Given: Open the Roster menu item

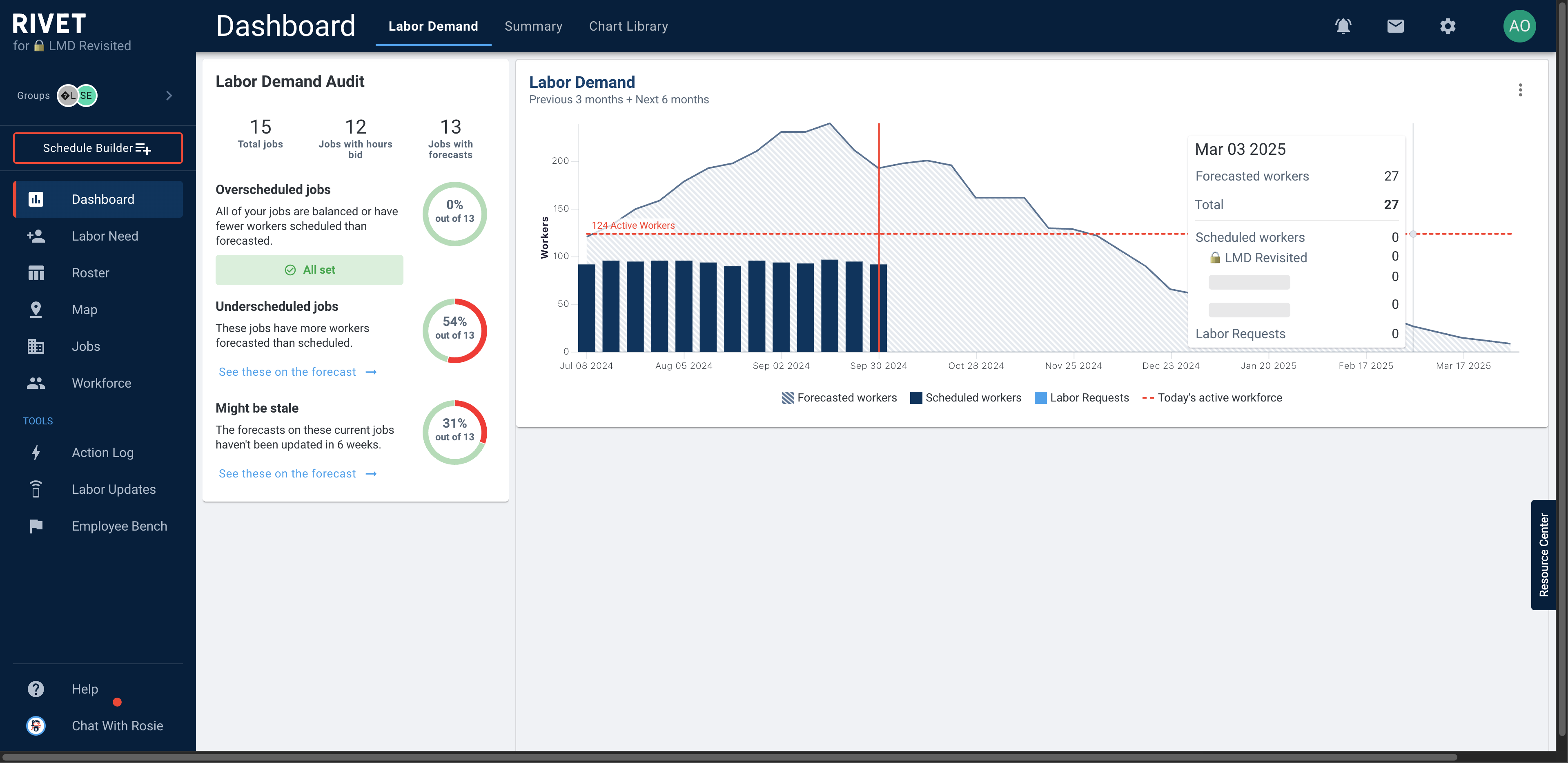Looking at the screenshot, I should click(98, 273).
